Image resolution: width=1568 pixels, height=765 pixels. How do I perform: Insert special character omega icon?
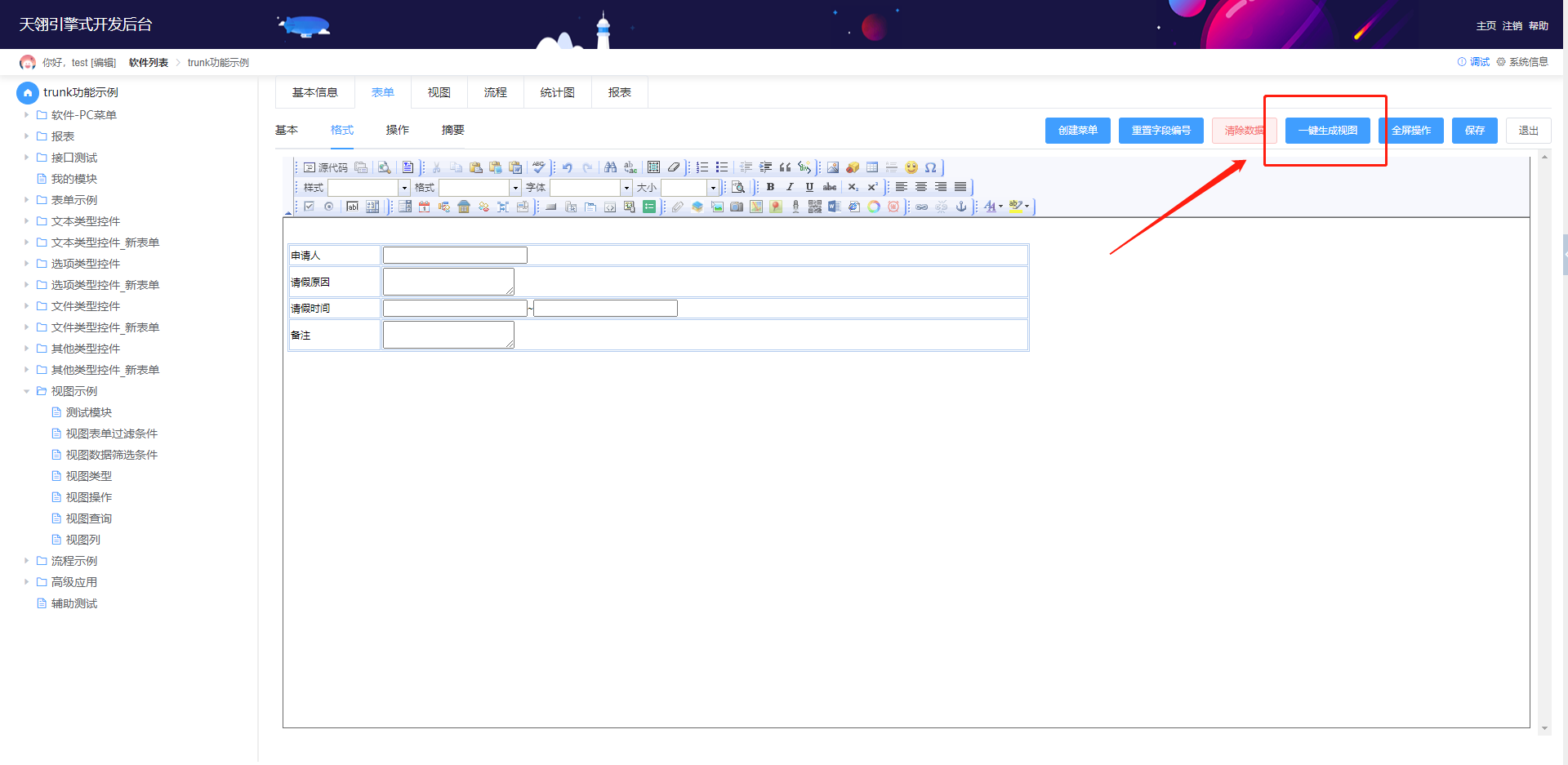(x=931, y=167)
